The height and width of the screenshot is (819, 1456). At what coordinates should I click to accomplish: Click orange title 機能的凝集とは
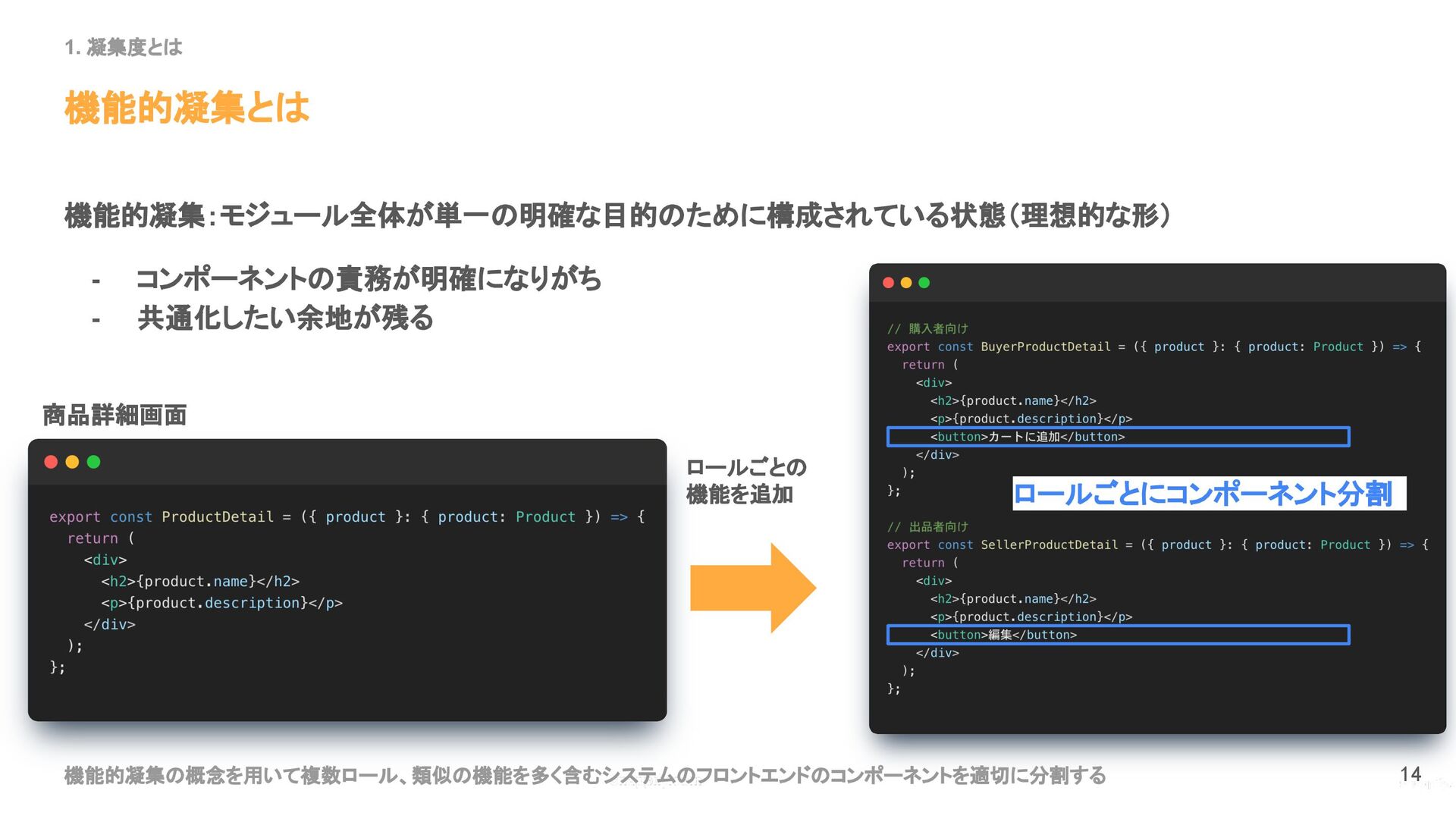click(187, 108)
